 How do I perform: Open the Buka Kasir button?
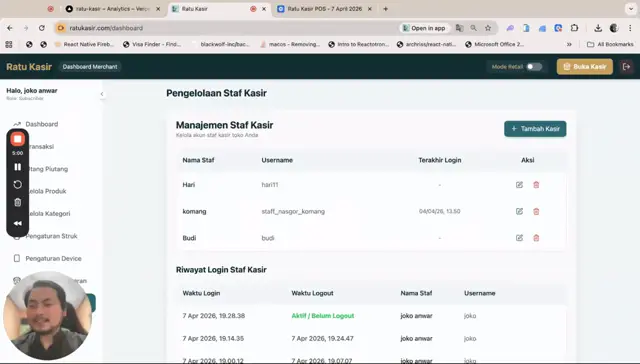584,67
